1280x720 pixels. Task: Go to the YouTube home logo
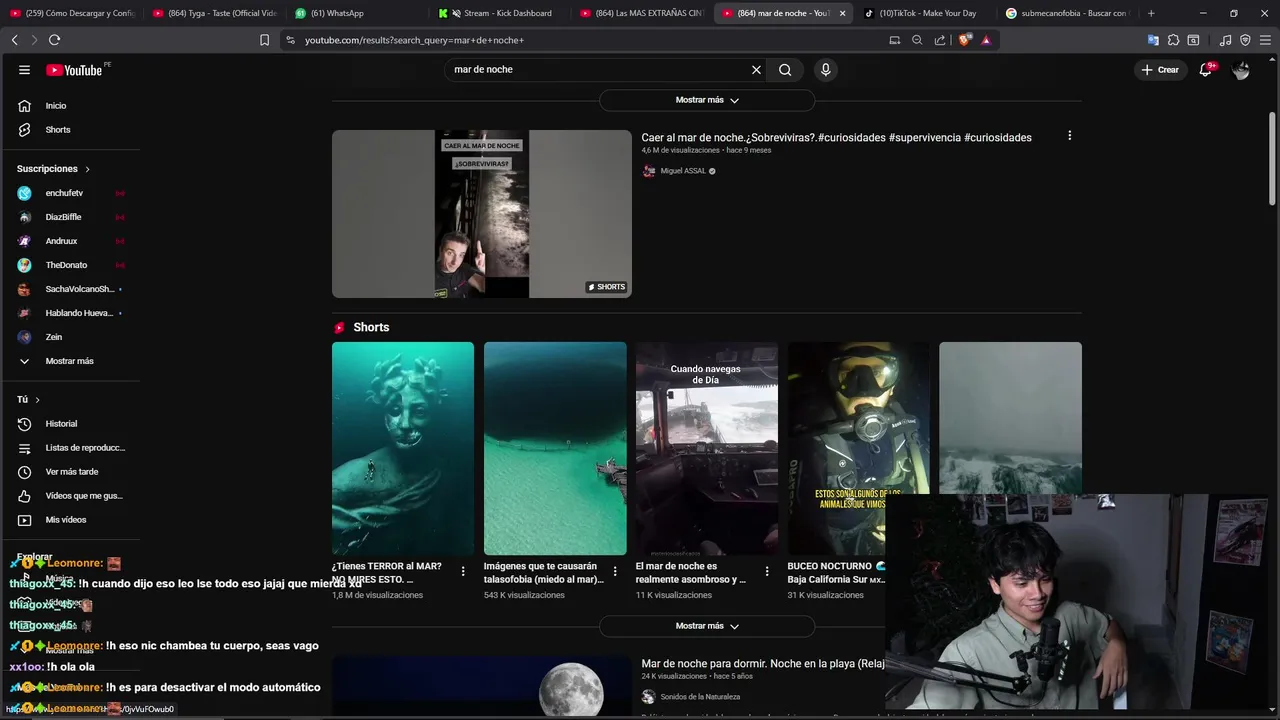74,70
